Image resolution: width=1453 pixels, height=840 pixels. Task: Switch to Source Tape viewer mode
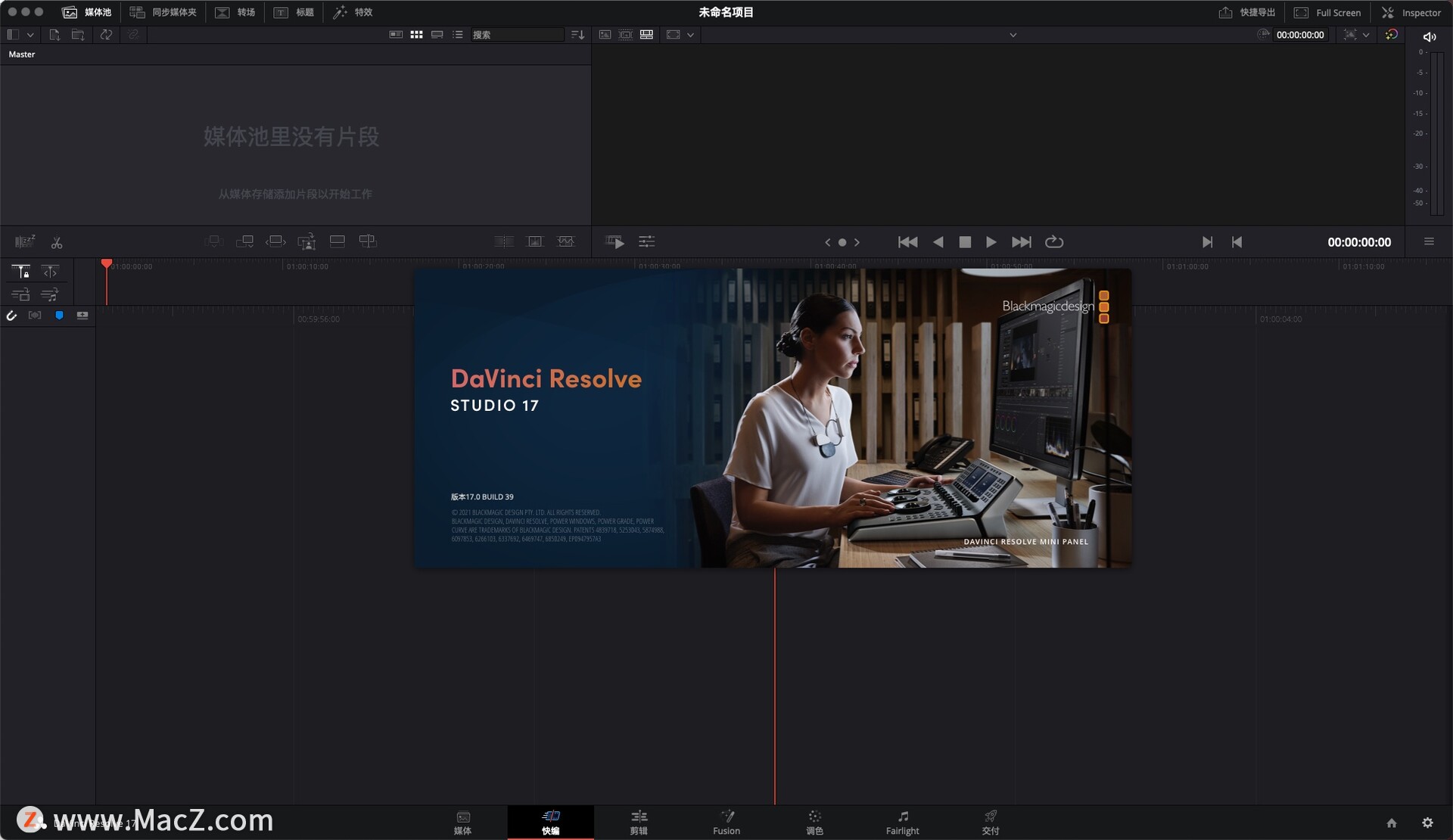[626, 35]
